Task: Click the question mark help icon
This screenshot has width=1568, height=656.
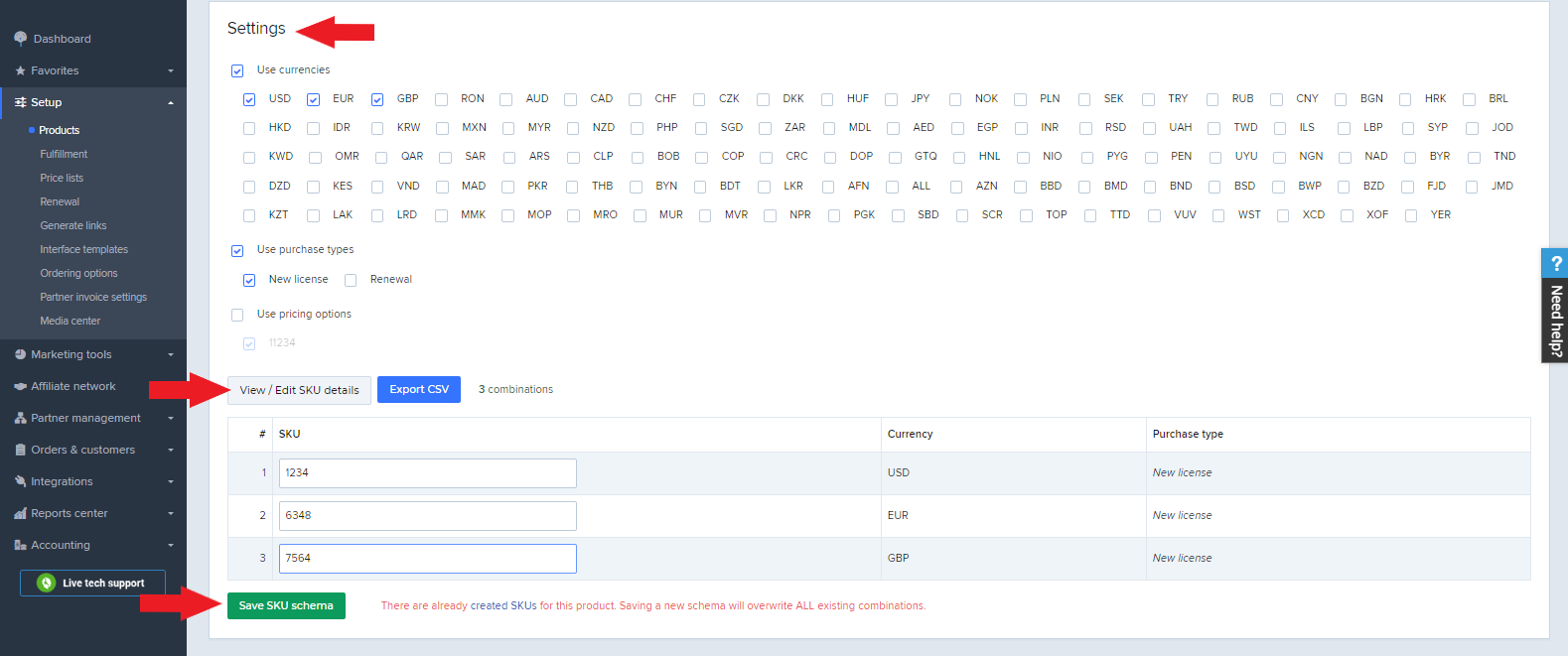Action: point(1556,263)
